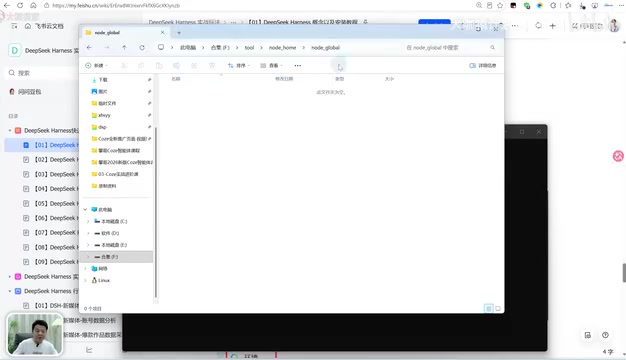Open the Sort dropdown in Explorer
The image size is (626, 360).
tap(239, 65)
